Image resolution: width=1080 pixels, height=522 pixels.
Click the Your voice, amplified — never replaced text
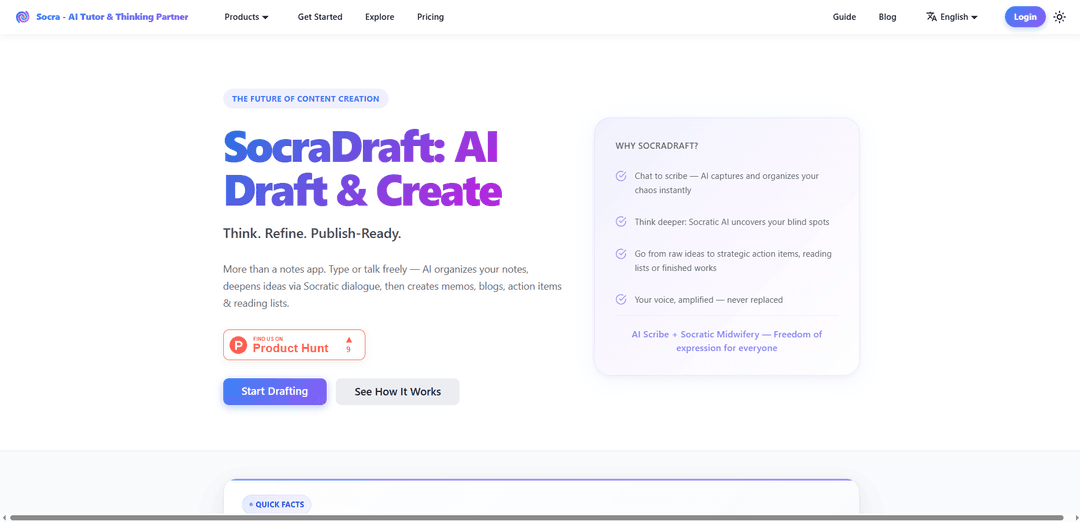(709, 300)
